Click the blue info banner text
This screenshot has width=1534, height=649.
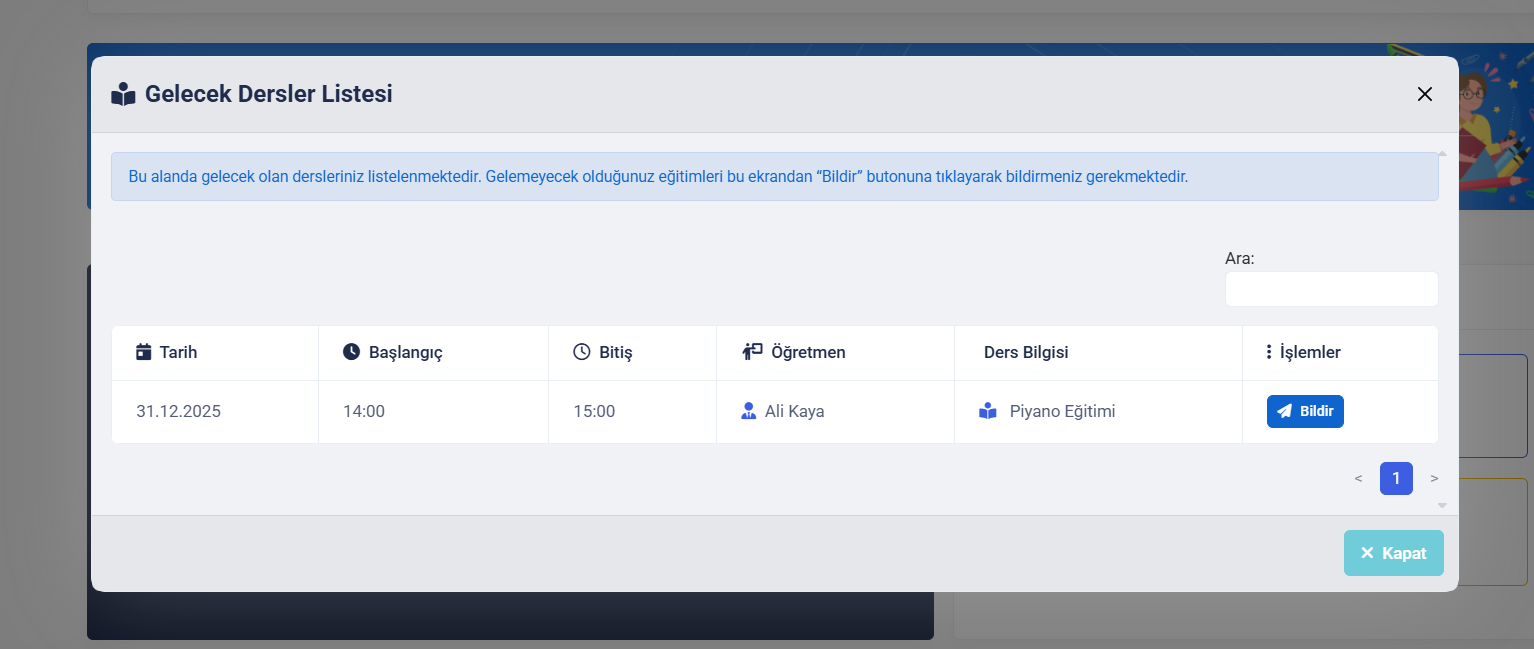(x=658, y=177)
